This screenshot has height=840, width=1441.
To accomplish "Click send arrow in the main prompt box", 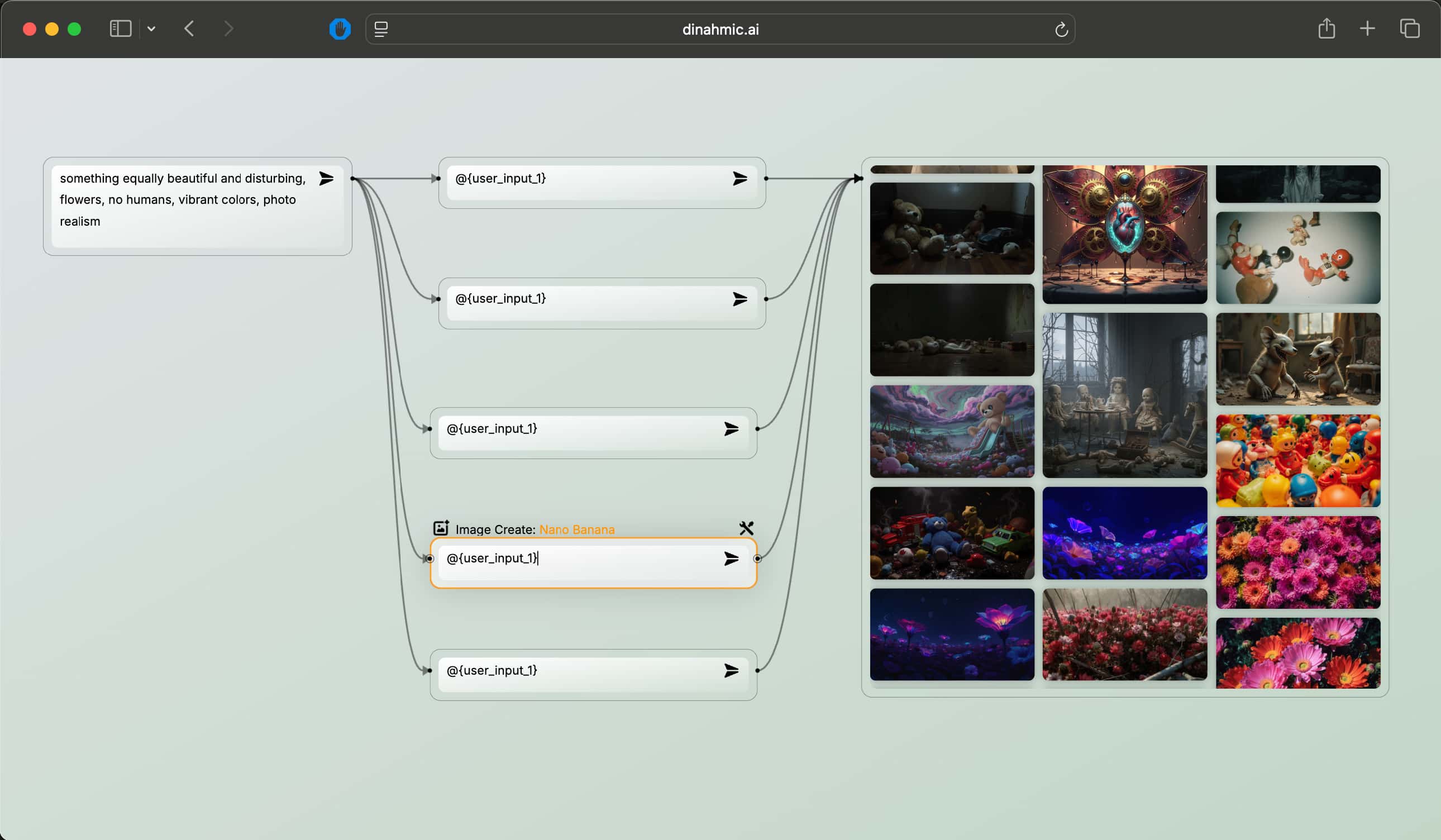I will click(x=326, y=178).
